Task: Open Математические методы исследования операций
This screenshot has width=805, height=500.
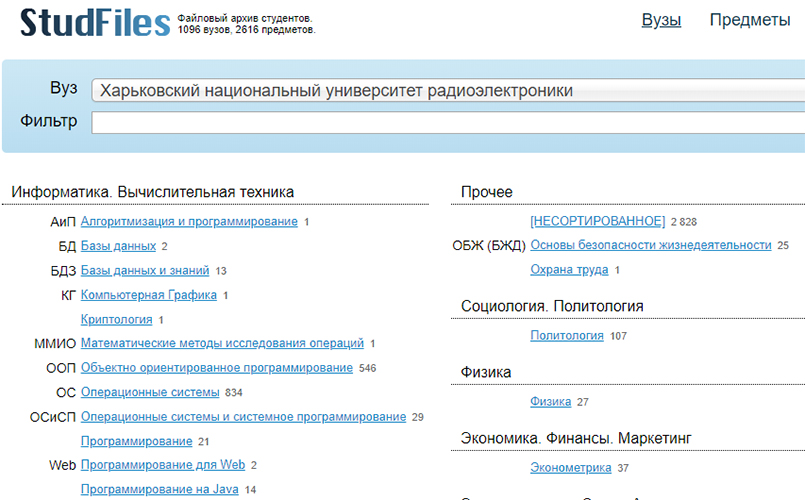Action: point(222,343)
